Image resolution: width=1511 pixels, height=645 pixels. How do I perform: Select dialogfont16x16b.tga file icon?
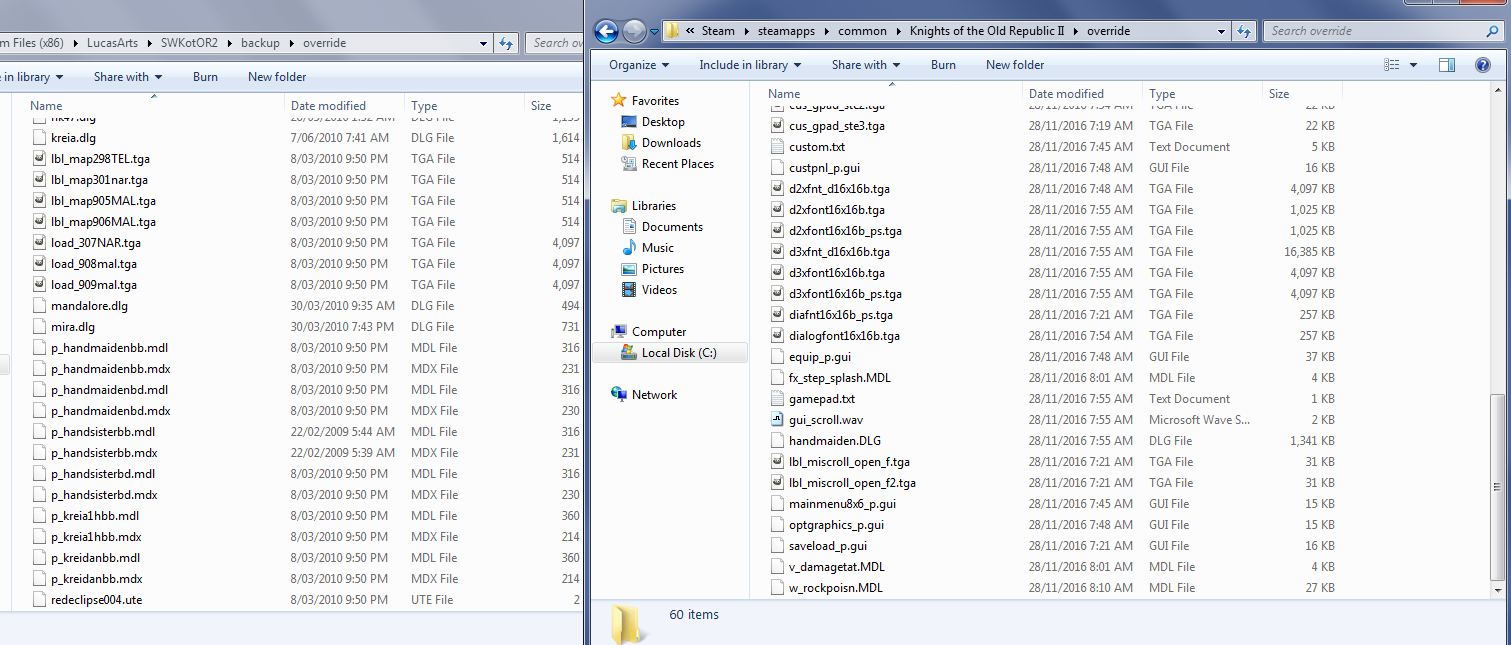pos(778,336)
